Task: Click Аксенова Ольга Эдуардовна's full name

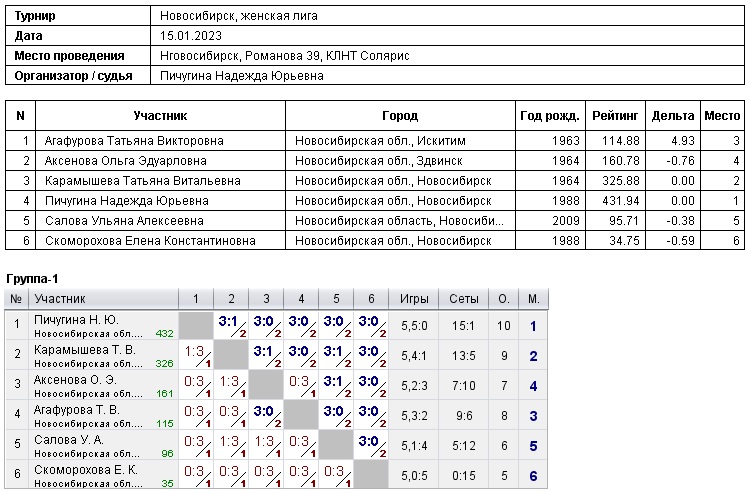Action: point(130,161)
